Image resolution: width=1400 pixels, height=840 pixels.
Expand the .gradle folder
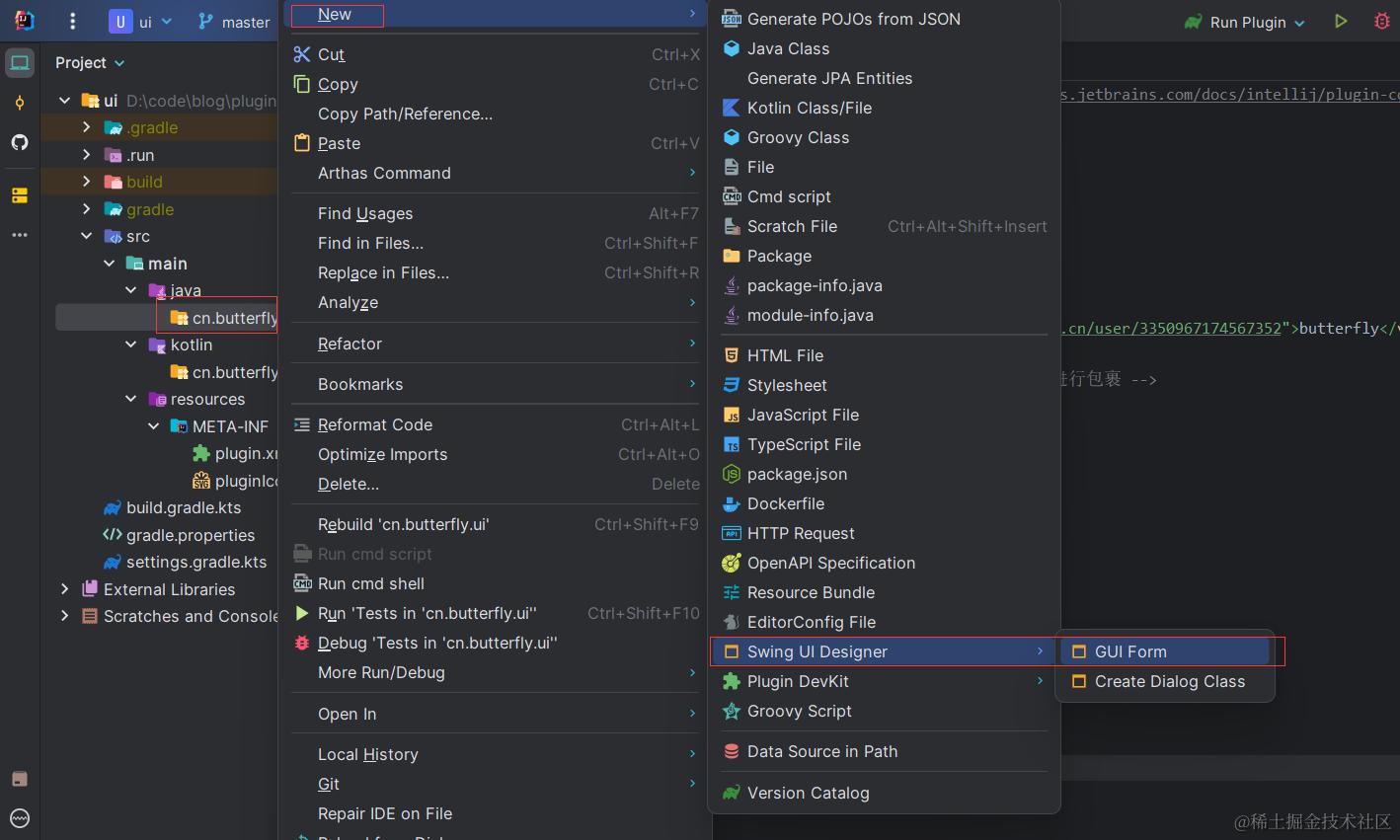(87, 127)
